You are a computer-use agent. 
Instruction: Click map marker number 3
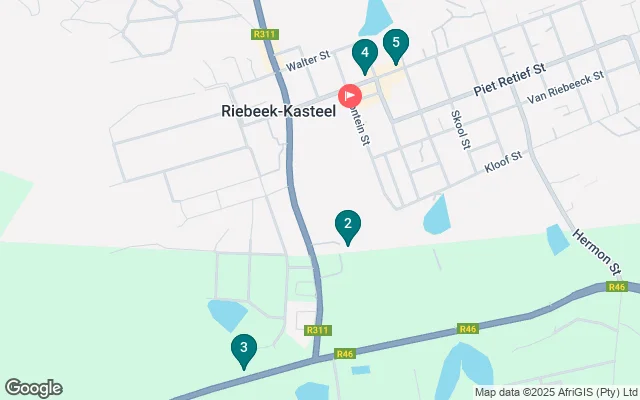(x=244, y=351)
